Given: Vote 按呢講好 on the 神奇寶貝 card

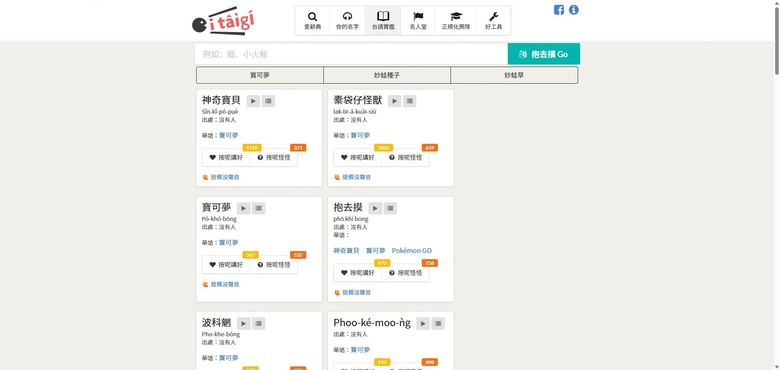Looking at the screenshot, I should tap(226, 157).
